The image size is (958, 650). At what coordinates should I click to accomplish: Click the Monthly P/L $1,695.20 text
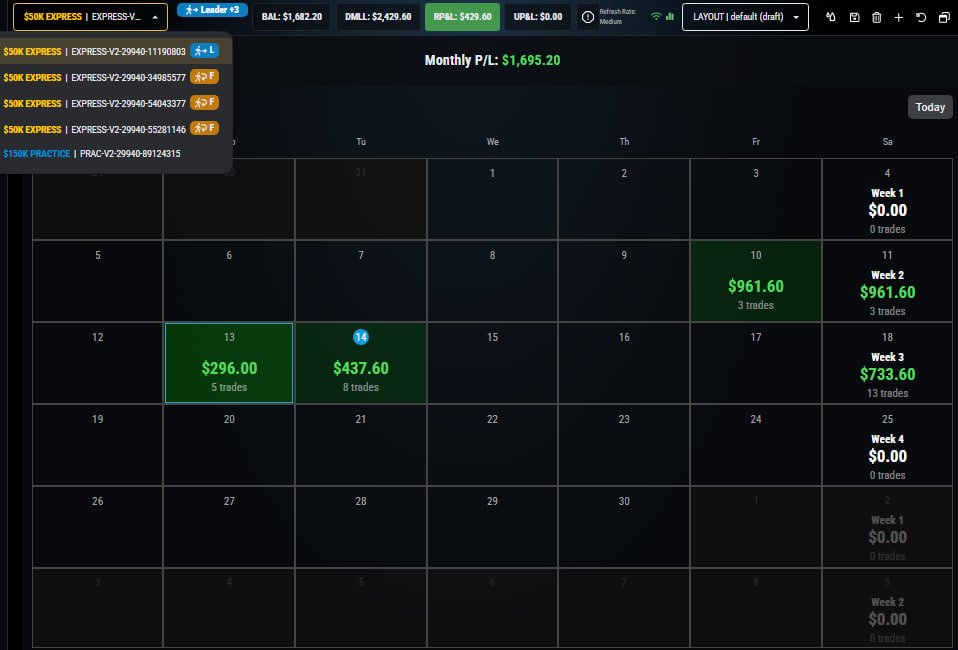point(492,60)
